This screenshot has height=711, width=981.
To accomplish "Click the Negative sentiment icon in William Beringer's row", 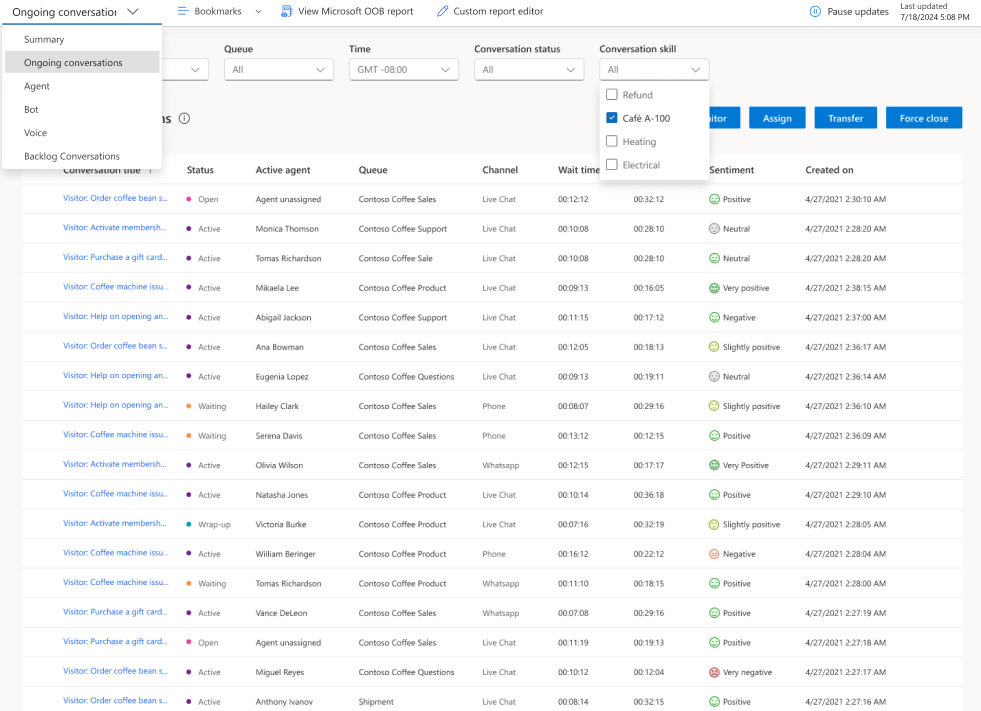I will tap(714, 554).
